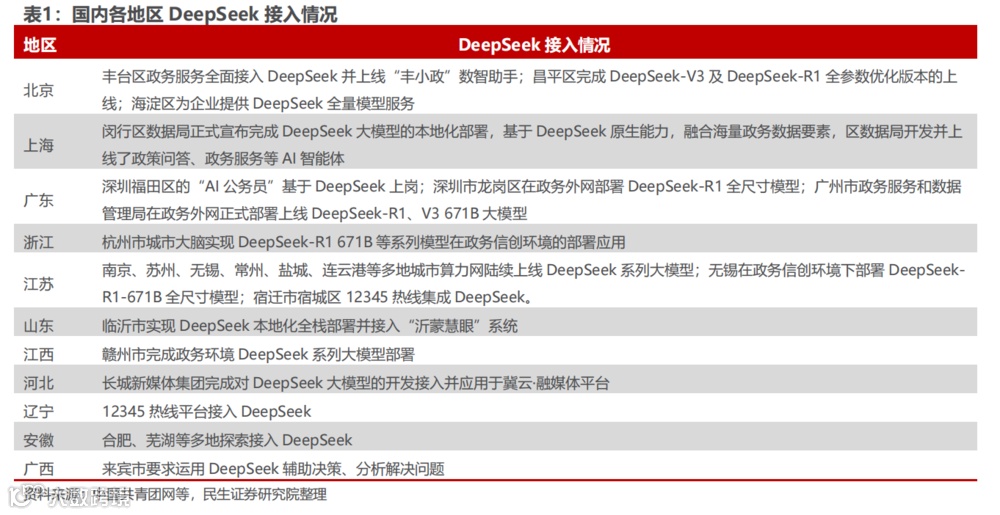Click the line '线了政策问答、政务服务等 AI 智能体'
The image size is (1000, 515).
pyautogui.click(x=223, y=158)
